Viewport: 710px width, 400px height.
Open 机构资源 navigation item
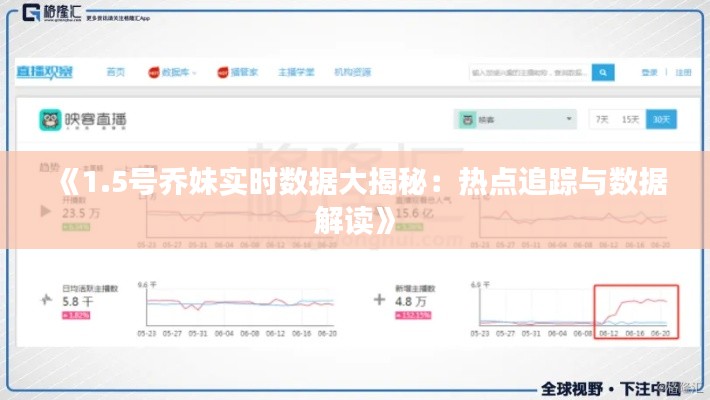pos(353,72)
